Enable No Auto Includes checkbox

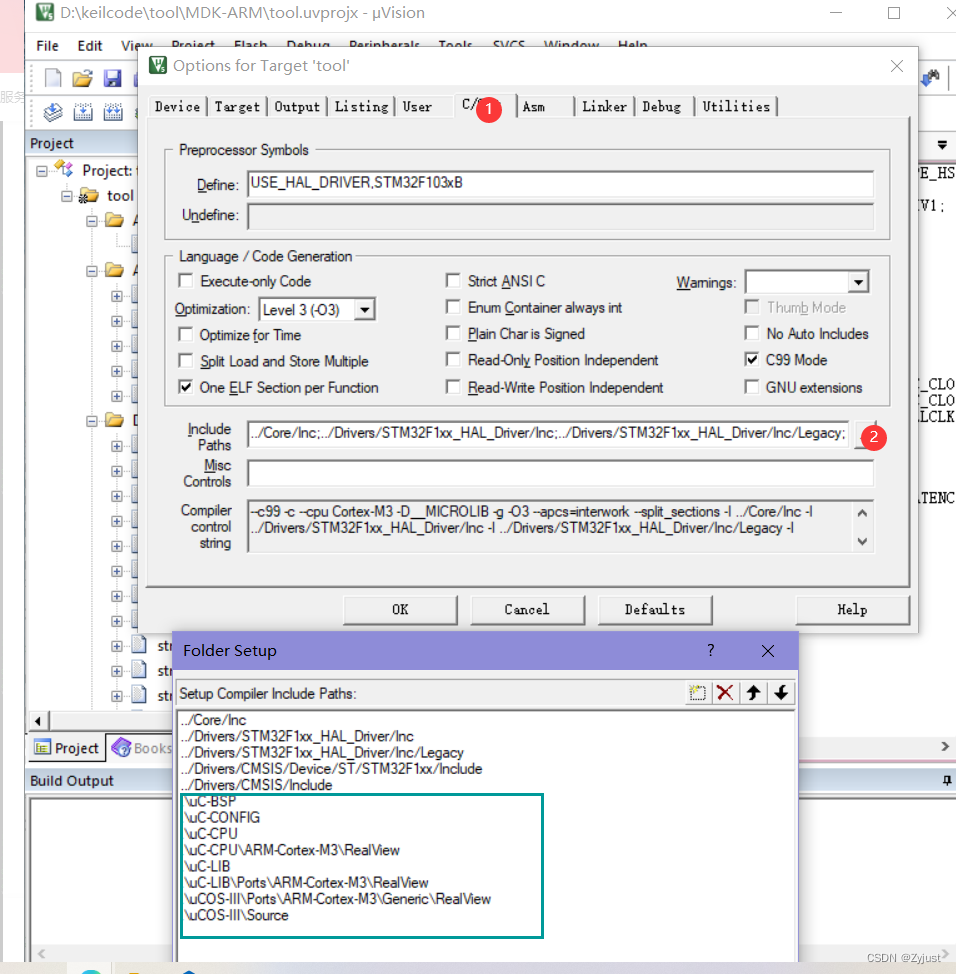(752, 334)
